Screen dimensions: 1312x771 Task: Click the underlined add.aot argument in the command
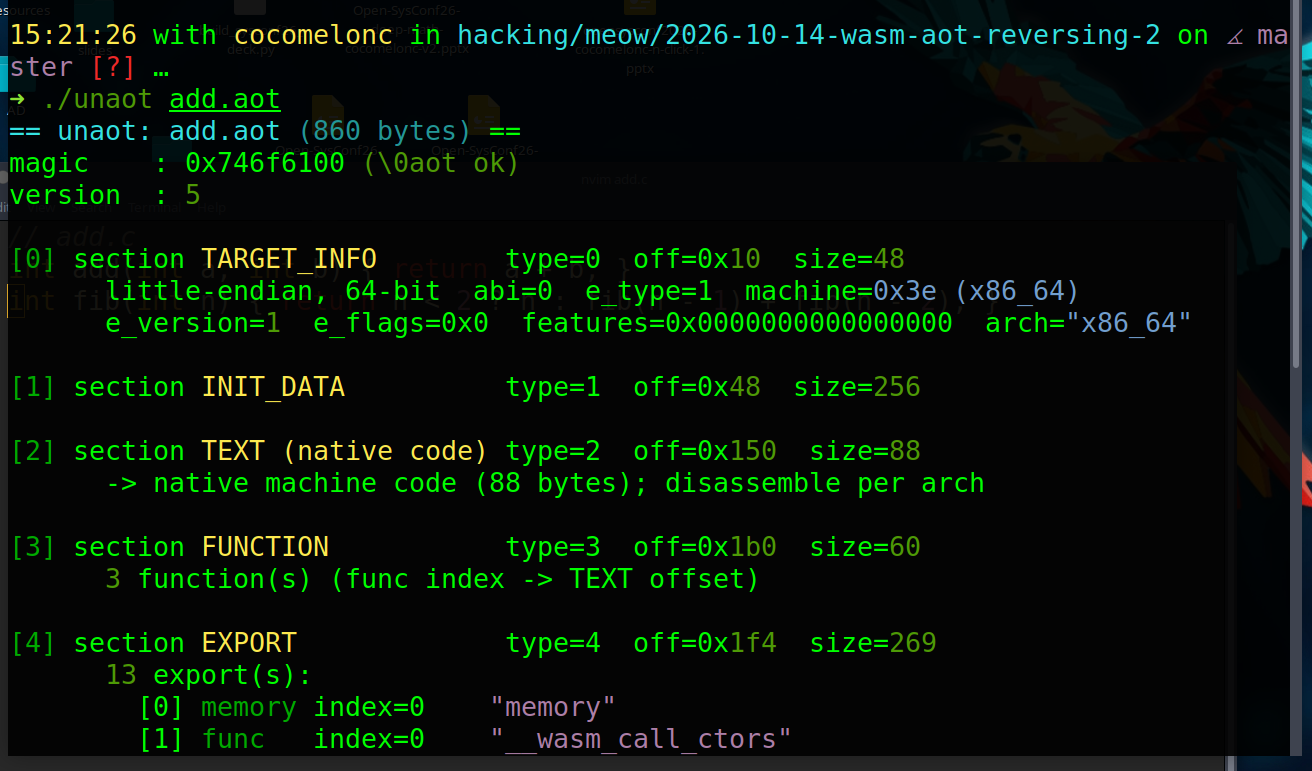point(225,99)
